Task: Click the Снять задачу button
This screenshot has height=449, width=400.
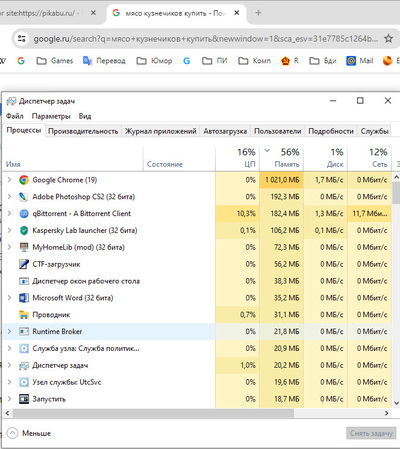Action: tap(371, 433)
